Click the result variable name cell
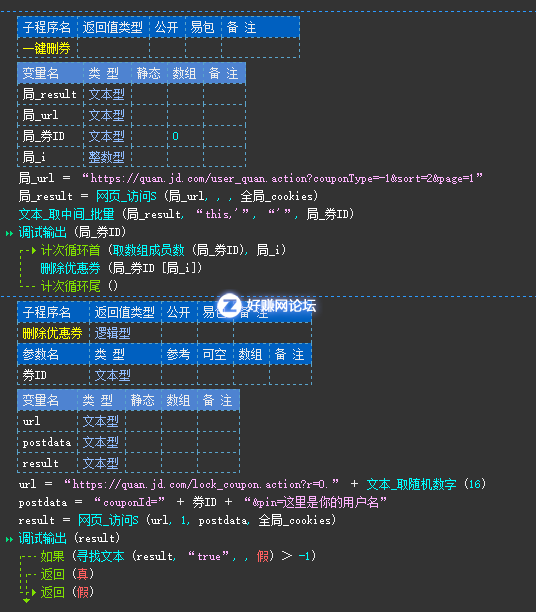 47,463
